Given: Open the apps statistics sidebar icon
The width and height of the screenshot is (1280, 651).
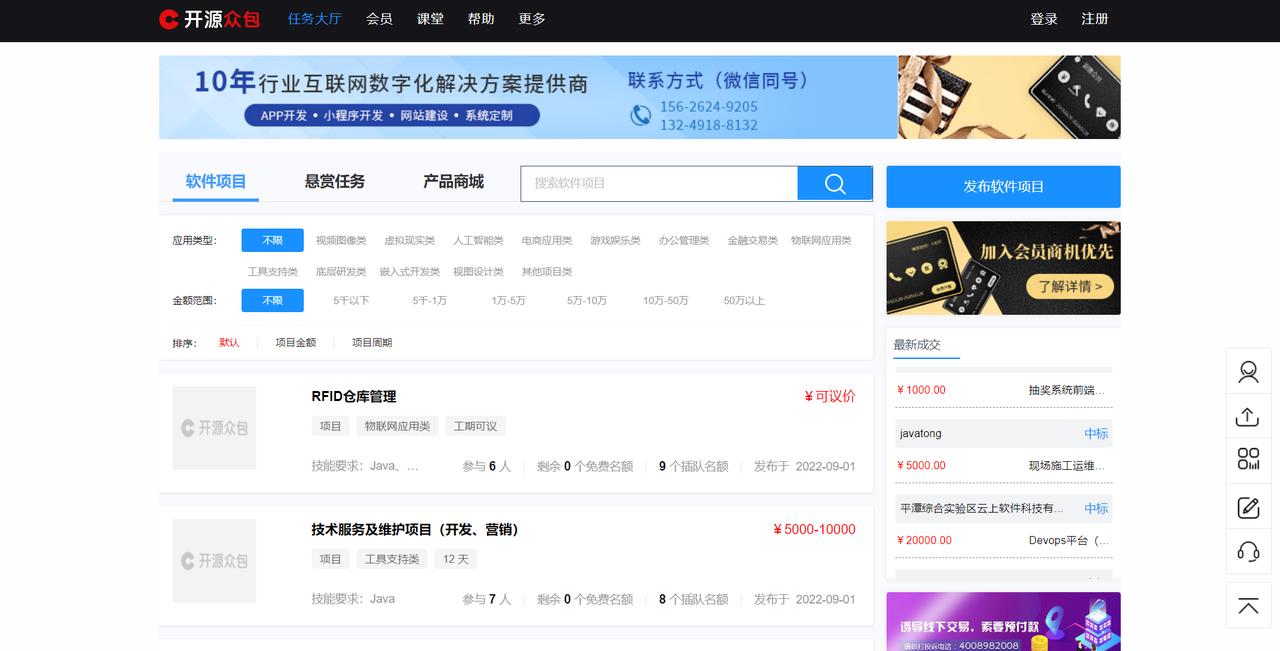Looking at the screenshot, I should [1248, 459].
